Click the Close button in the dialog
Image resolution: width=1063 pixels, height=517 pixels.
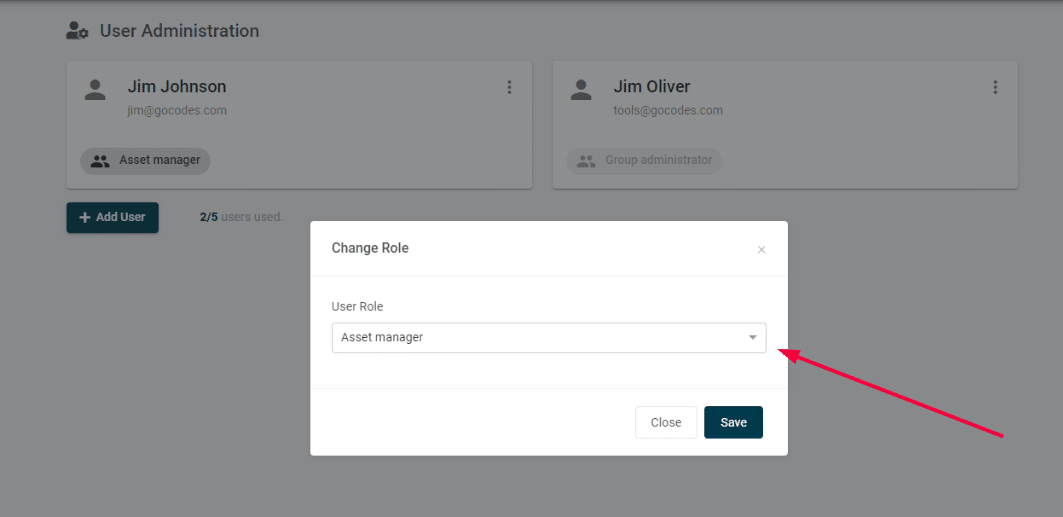(x=666, y=422)
